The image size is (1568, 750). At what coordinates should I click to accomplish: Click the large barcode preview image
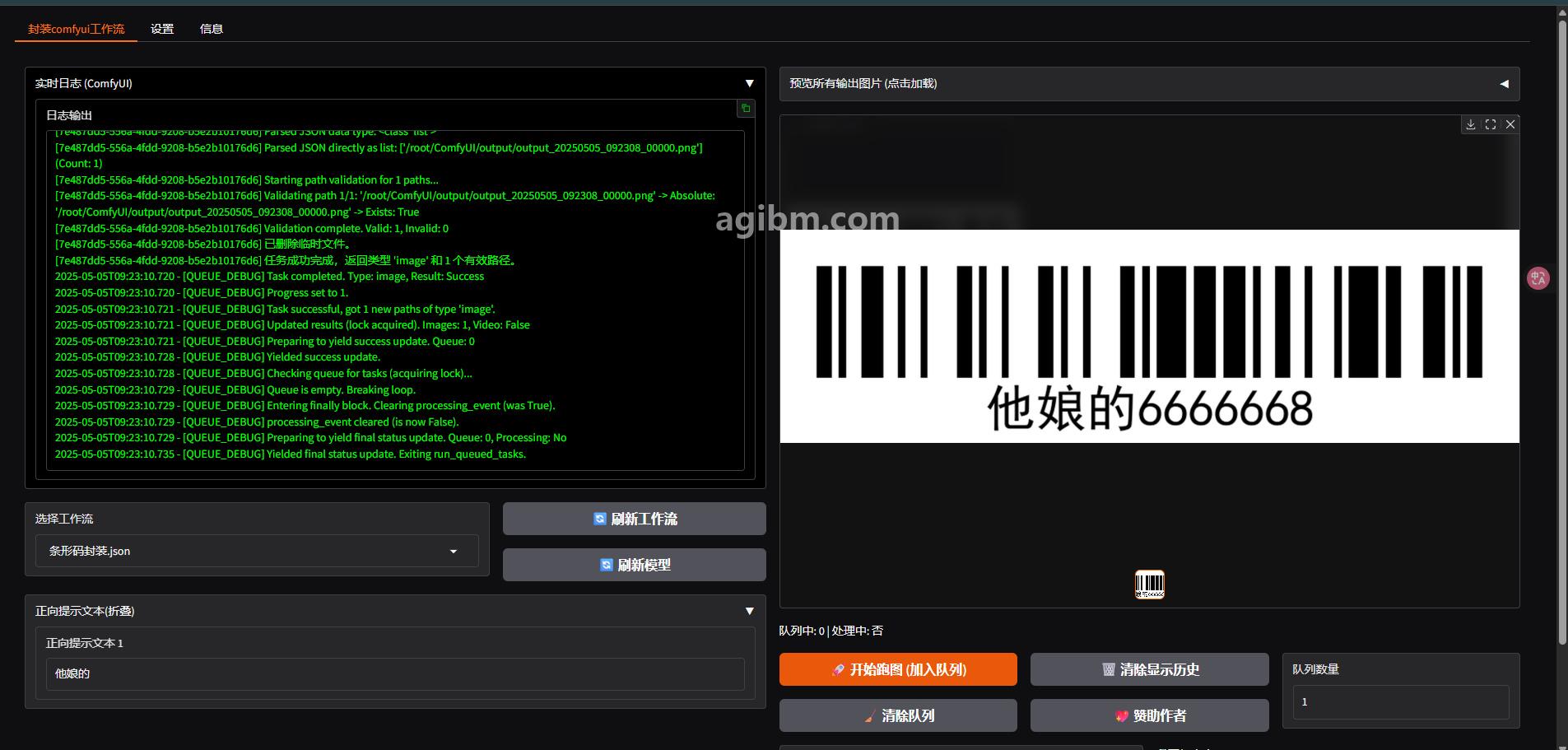pyautogui.click(x=1149, y=336)
